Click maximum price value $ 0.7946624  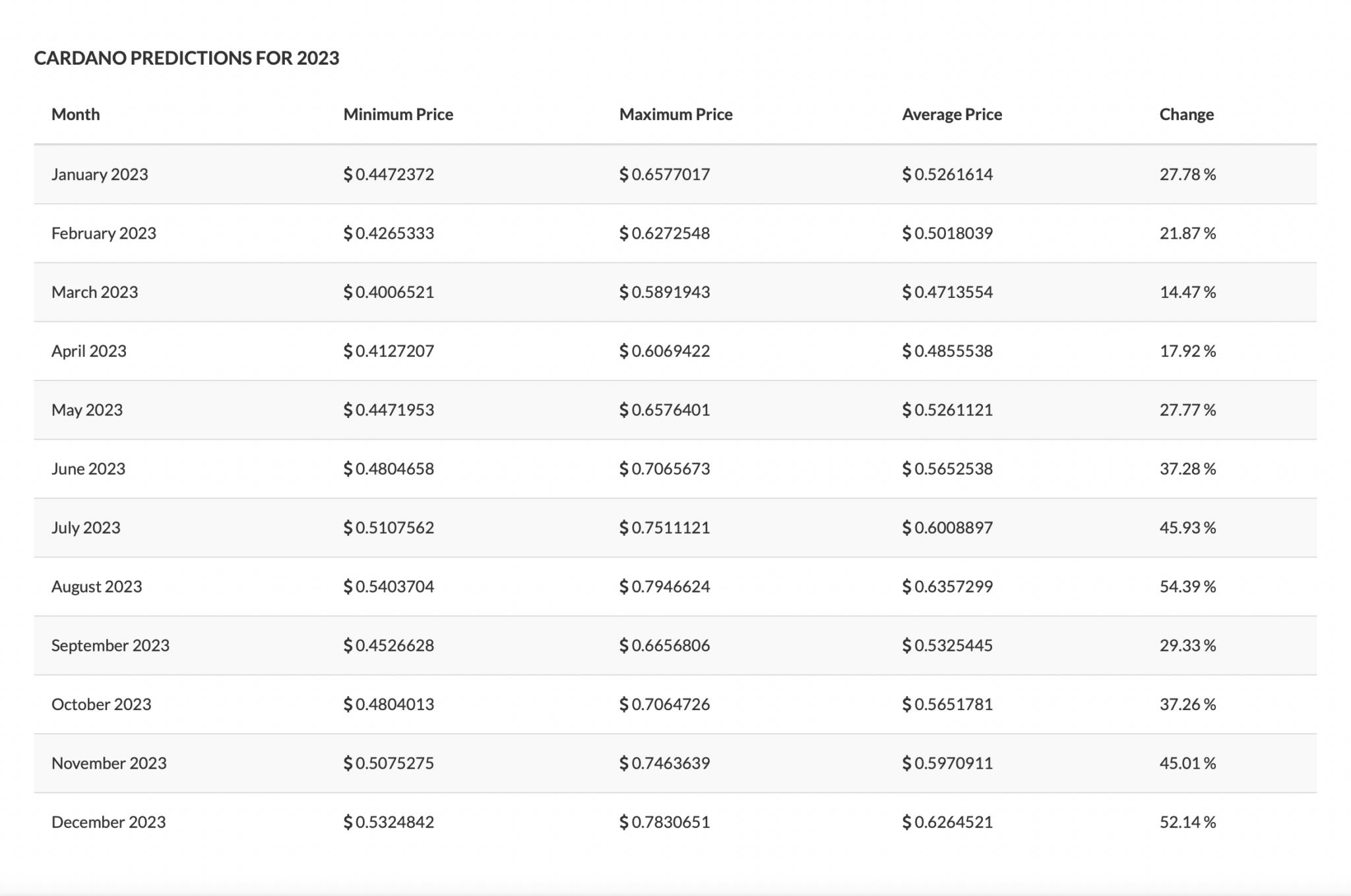pyautogui.click(x=665, y=587)
